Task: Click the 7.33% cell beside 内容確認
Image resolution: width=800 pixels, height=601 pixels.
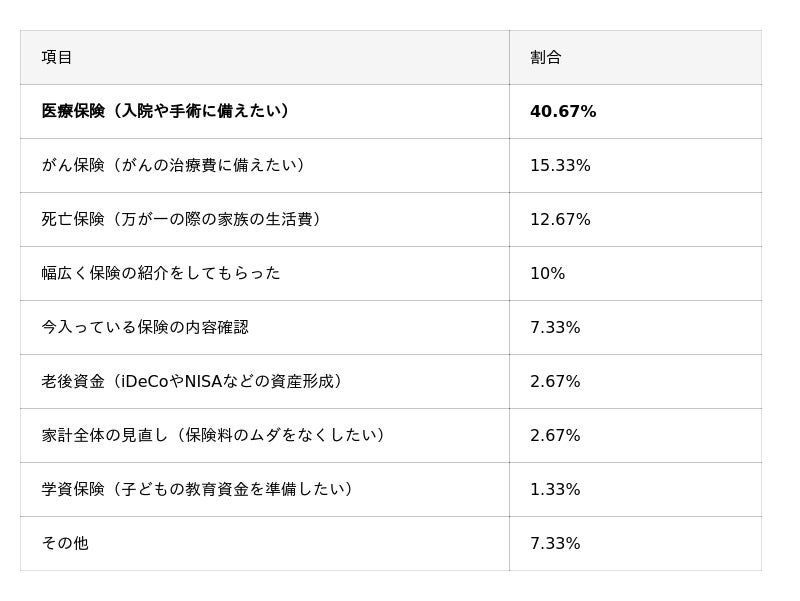Action: click(x=555, y=327)
